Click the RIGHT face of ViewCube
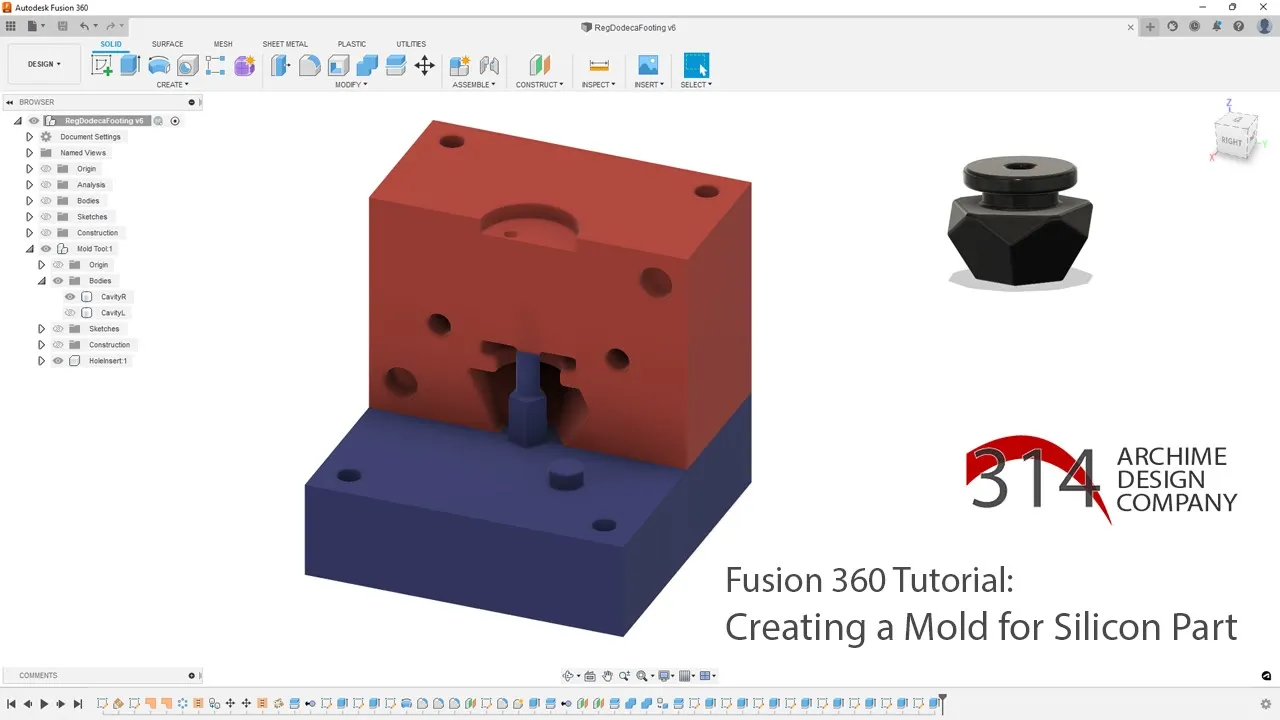The width and height of the screenshot is (1280, 720). click(1232, 141)
